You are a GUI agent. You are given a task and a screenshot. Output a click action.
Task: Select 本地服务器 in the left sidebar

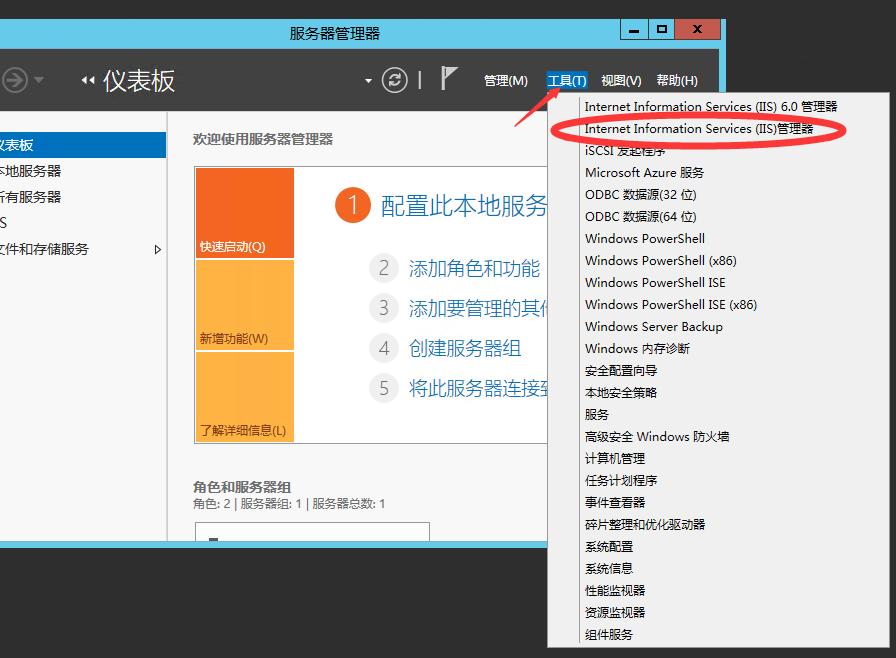[x=30, y=170]
